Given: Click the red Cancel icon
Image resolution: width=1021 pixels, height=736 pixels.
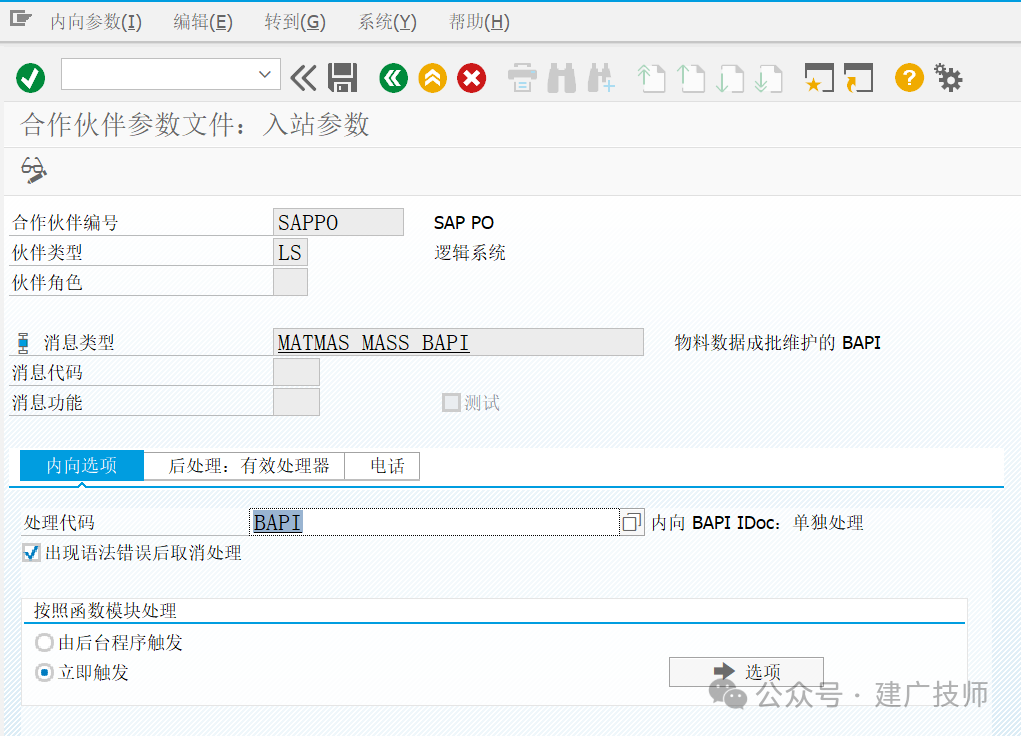Looking at the screenshot, I should tap(471, 78).
